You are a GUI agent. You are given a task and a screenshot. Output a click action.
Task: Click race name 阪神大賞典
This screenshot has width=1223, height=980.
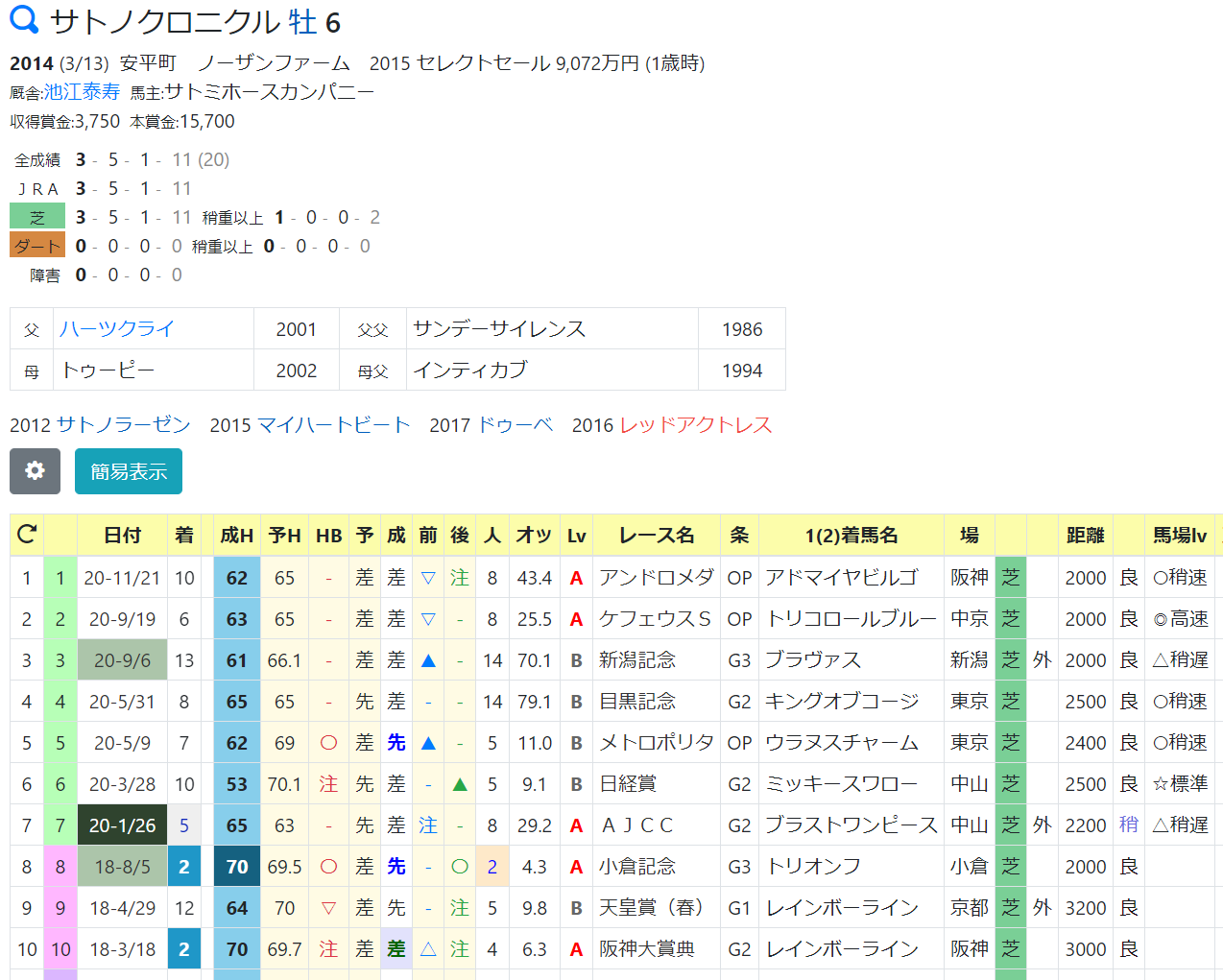click(x=647, y=949)
